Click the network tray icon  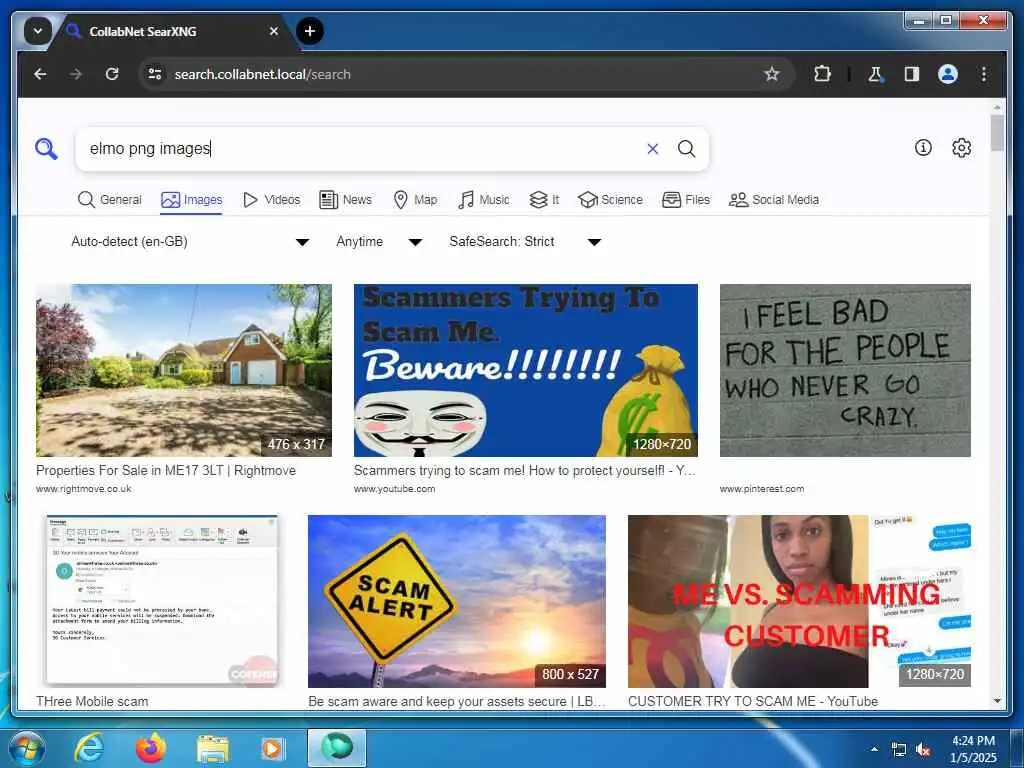click(x=899, y=750)
